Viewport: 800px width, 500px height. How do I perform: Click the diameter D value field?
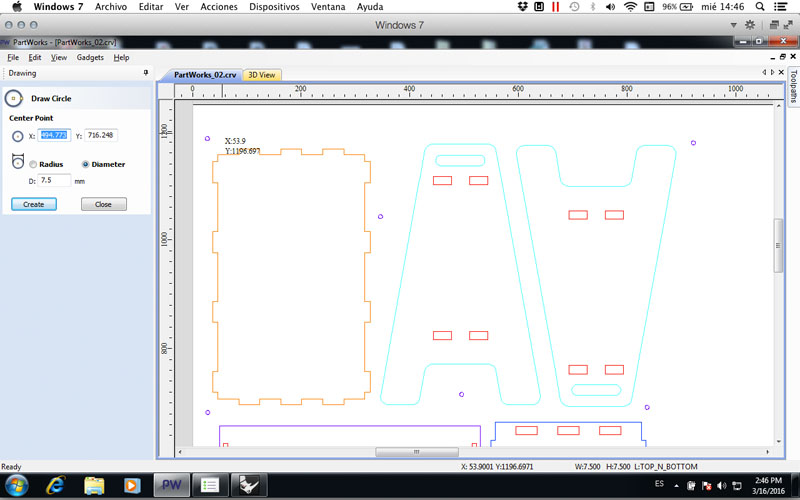click(x=54, y=180)
